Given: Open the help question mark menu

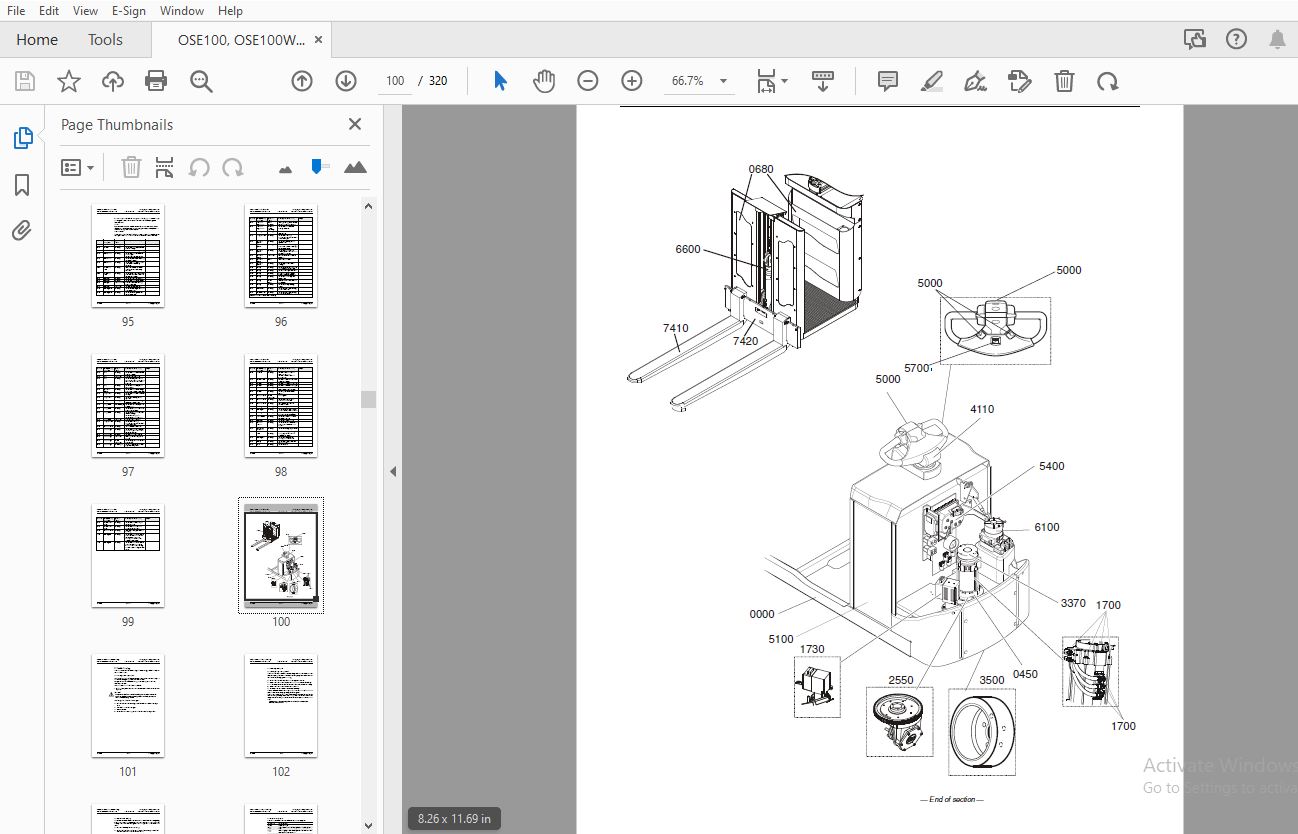Looking at the screenshot, I should click(1237, 39).
